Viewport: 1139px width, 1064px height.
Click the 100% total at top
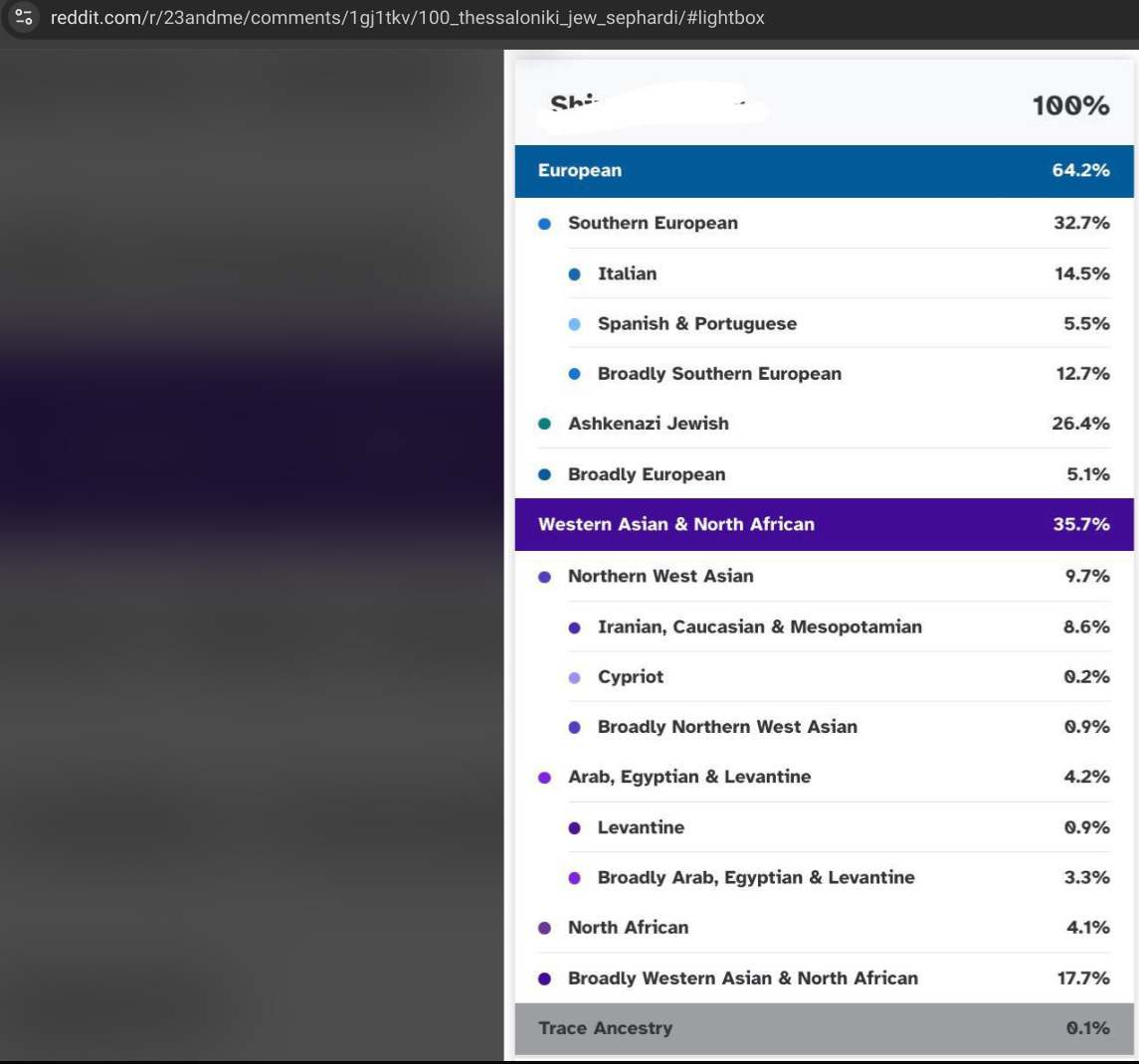pyautogui.click(x=1070, y=105)
